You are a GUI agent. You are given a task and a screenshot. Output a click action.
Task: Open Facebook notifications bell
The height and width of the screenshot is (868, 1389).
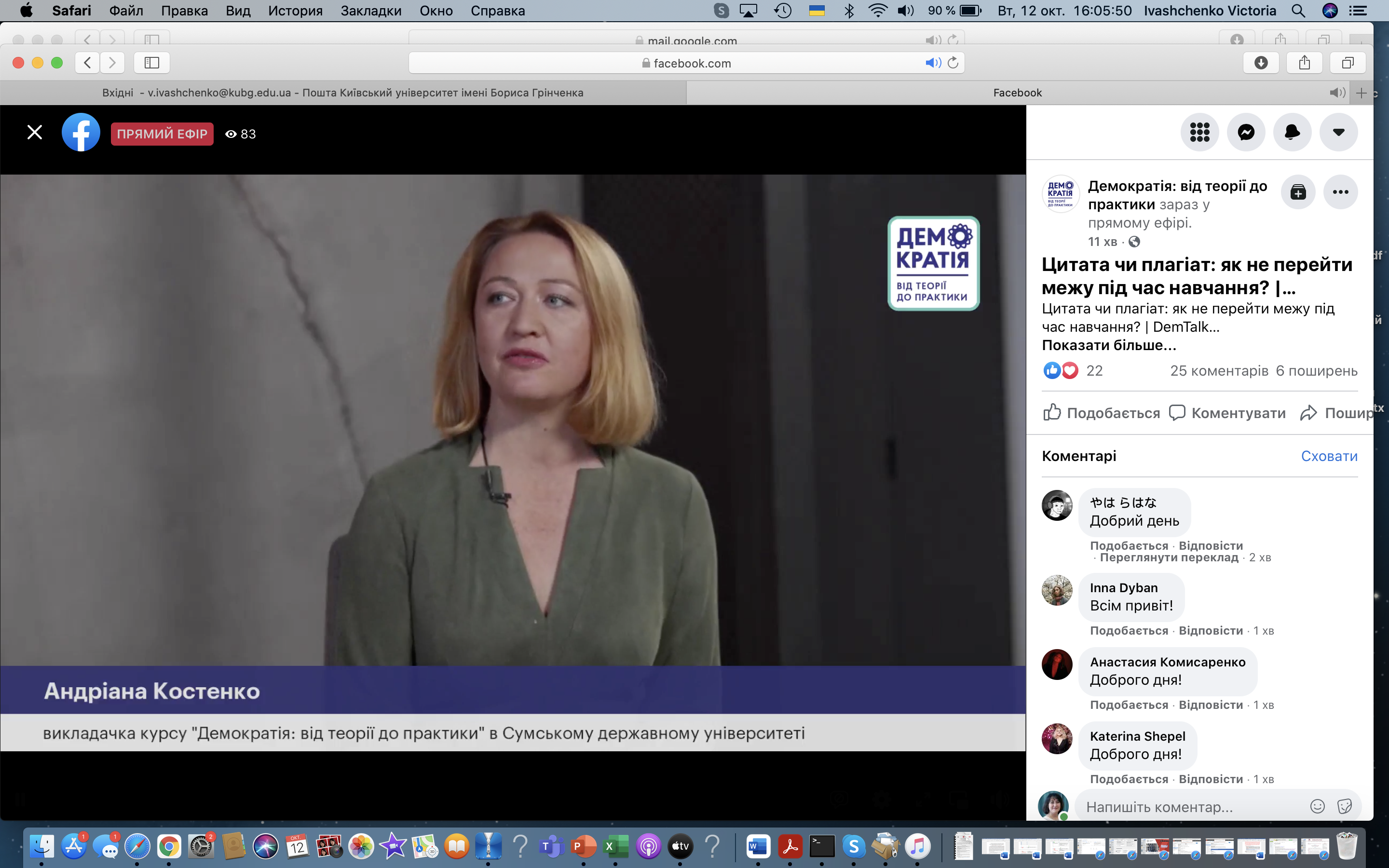(x=1292, y=133)
